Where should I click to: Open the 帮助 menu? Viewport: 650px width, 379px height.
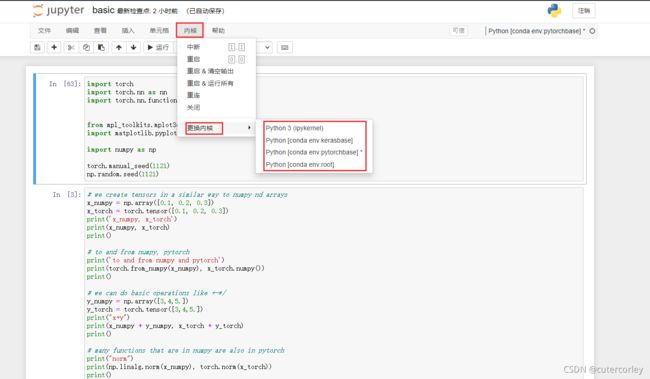[218, 30]
